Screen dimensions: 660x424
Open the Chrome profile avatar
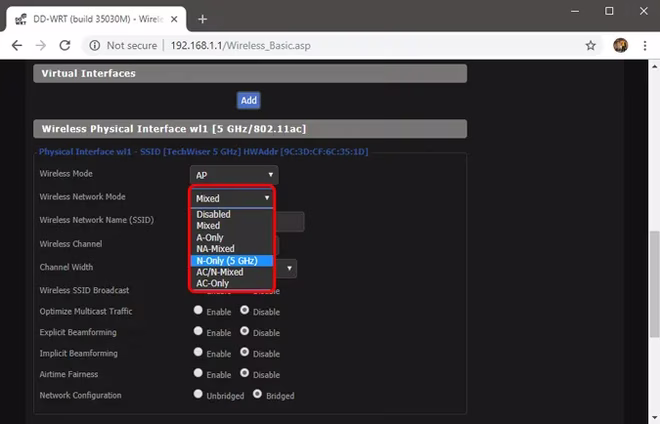[x=620, y=45]
